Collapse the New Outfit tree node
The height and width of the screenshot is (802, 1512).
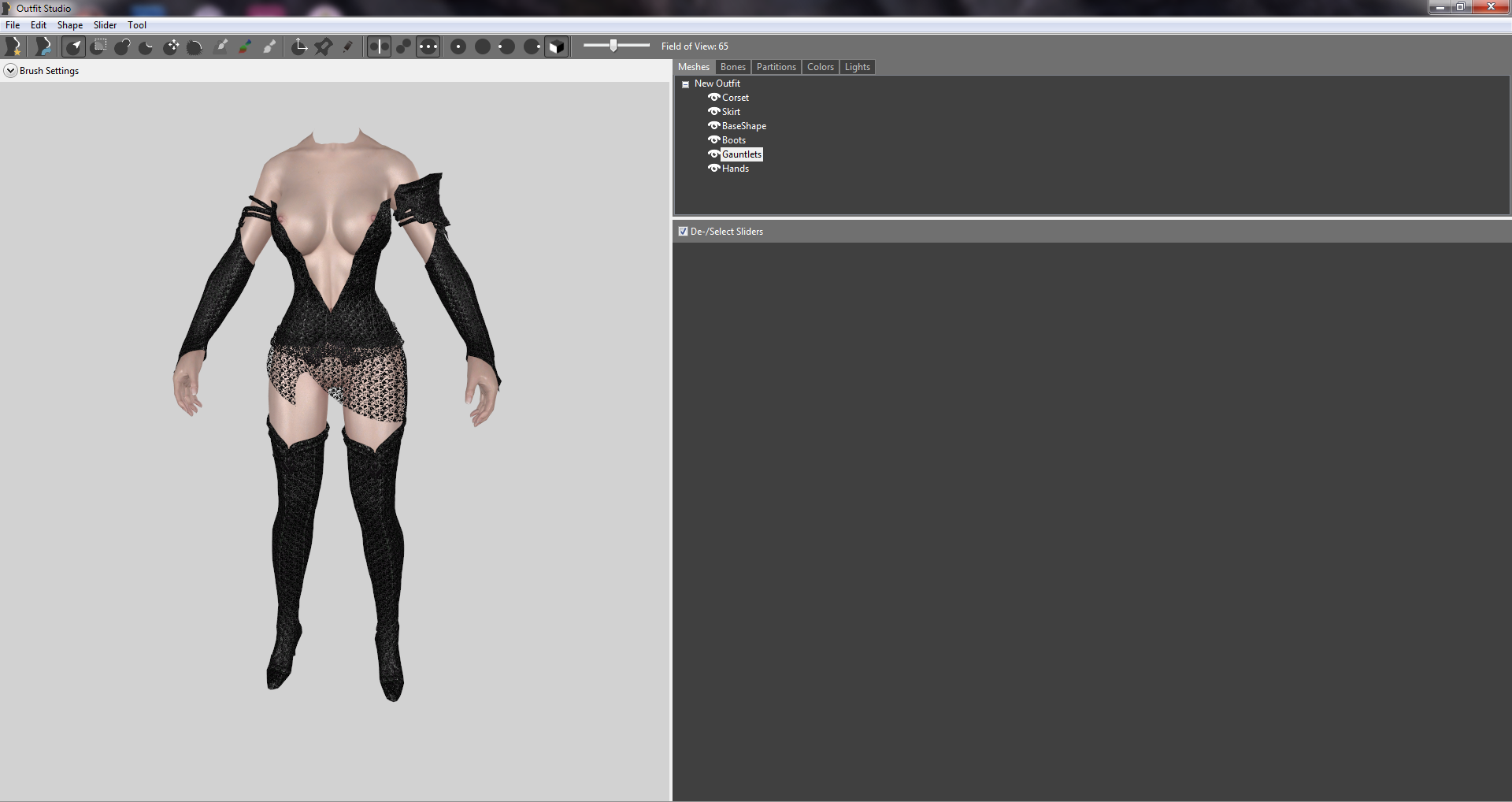[686, 84]
